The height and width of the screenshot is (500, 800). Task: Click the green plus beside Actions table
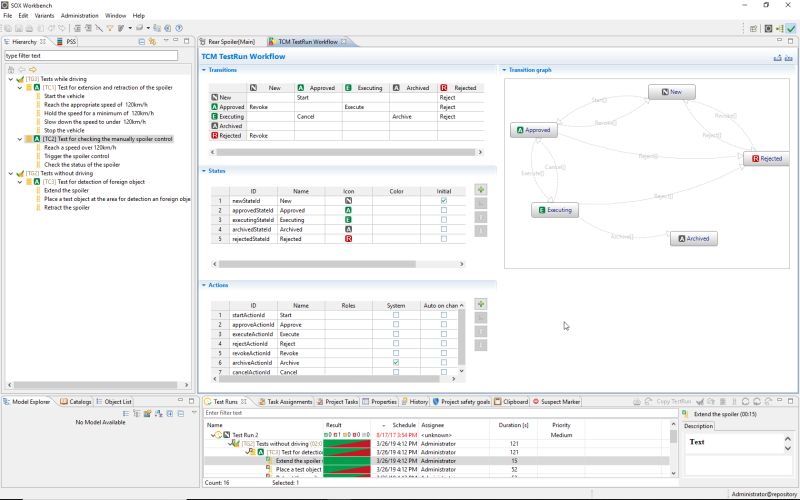pyautogui.click(x=481, y=304)
